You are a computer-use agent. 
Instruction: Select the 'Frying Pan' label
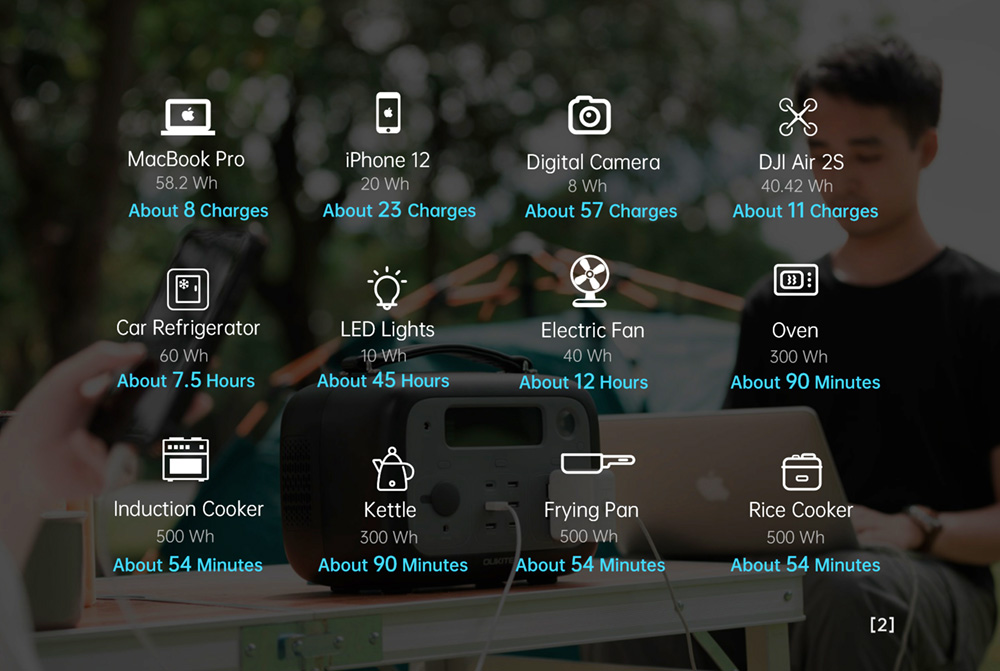tap(591, 510)
